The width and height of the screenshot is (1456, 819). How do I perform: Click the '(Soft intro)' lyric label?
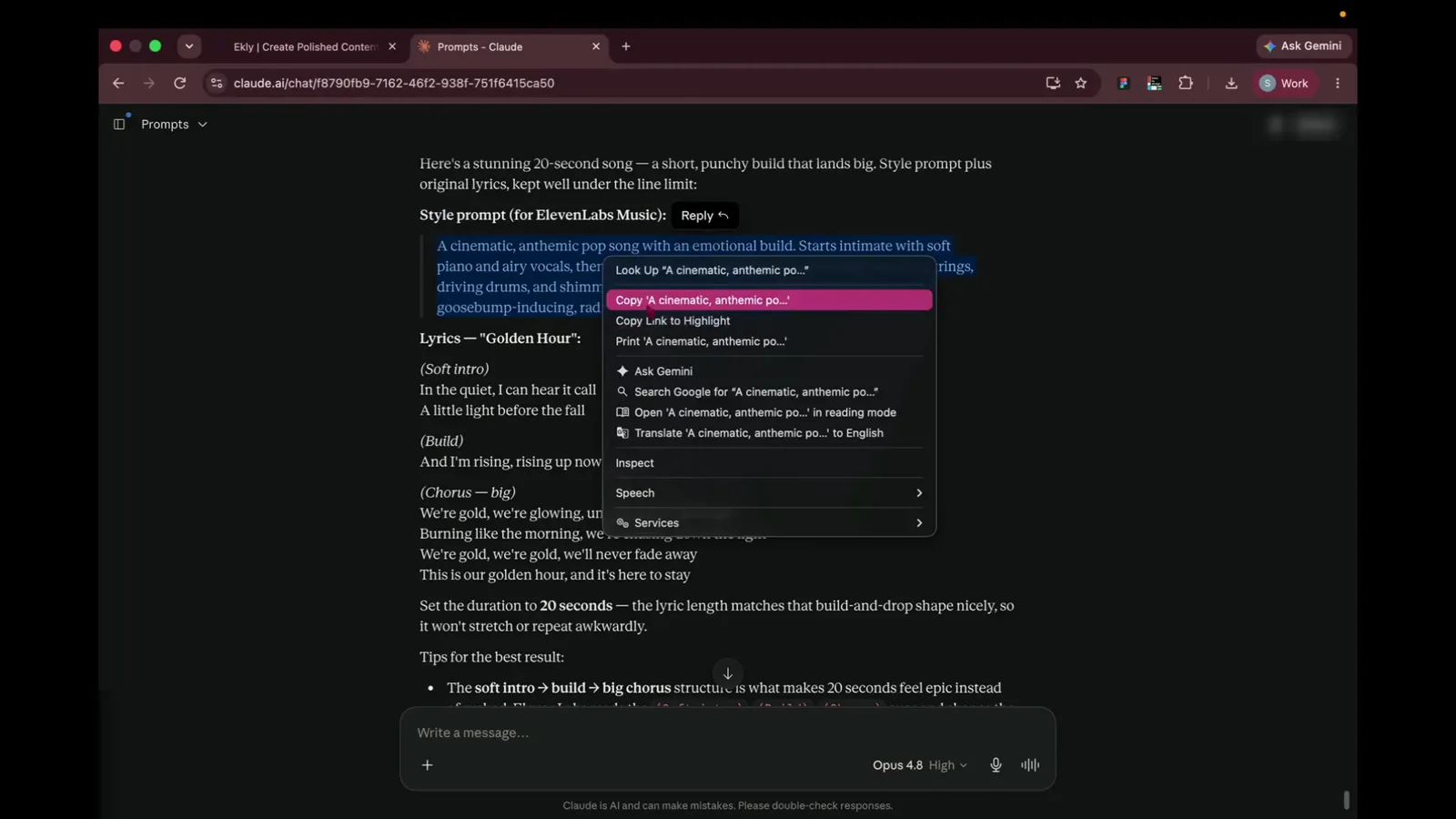point(454,369)
